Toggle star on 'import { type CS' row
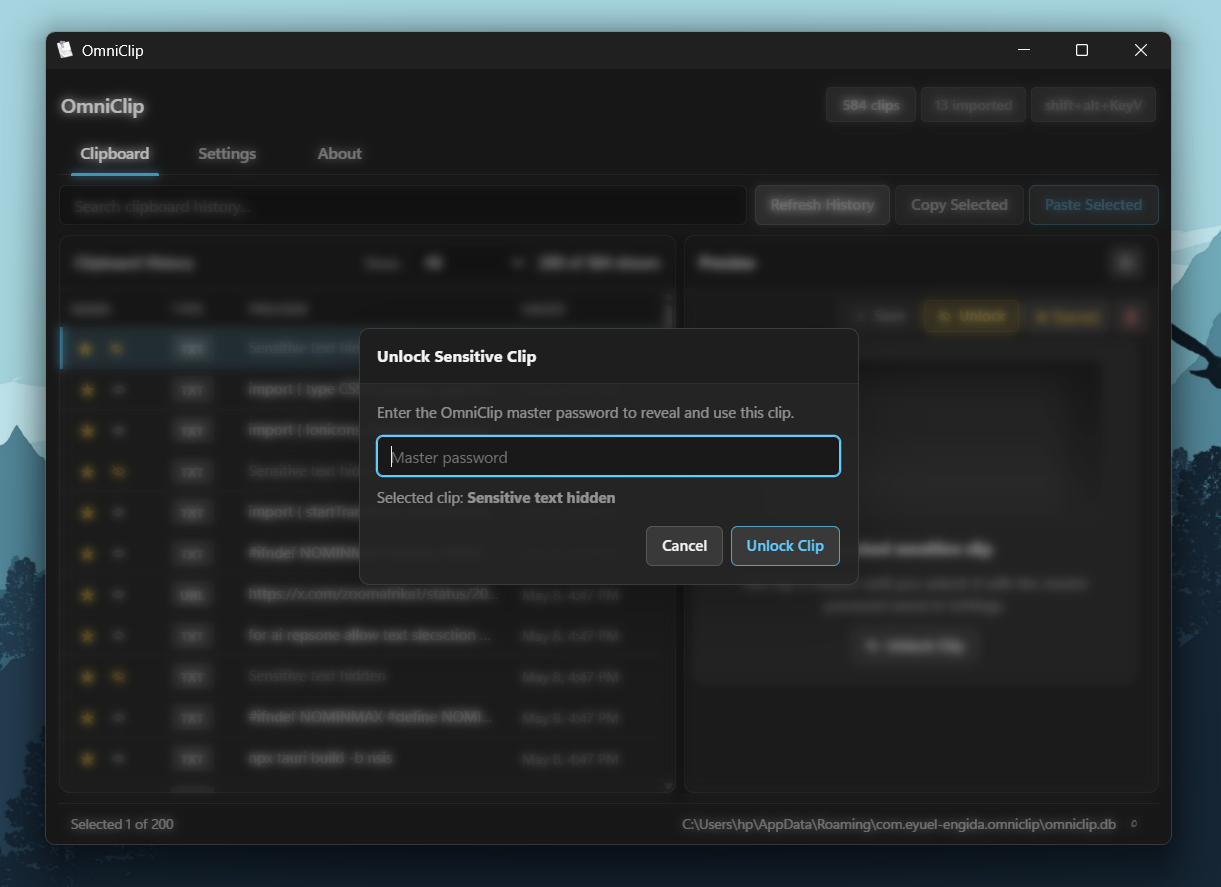Image resolution: width=1221 pixels, height=887 pixels. click(x=86, y=389)
